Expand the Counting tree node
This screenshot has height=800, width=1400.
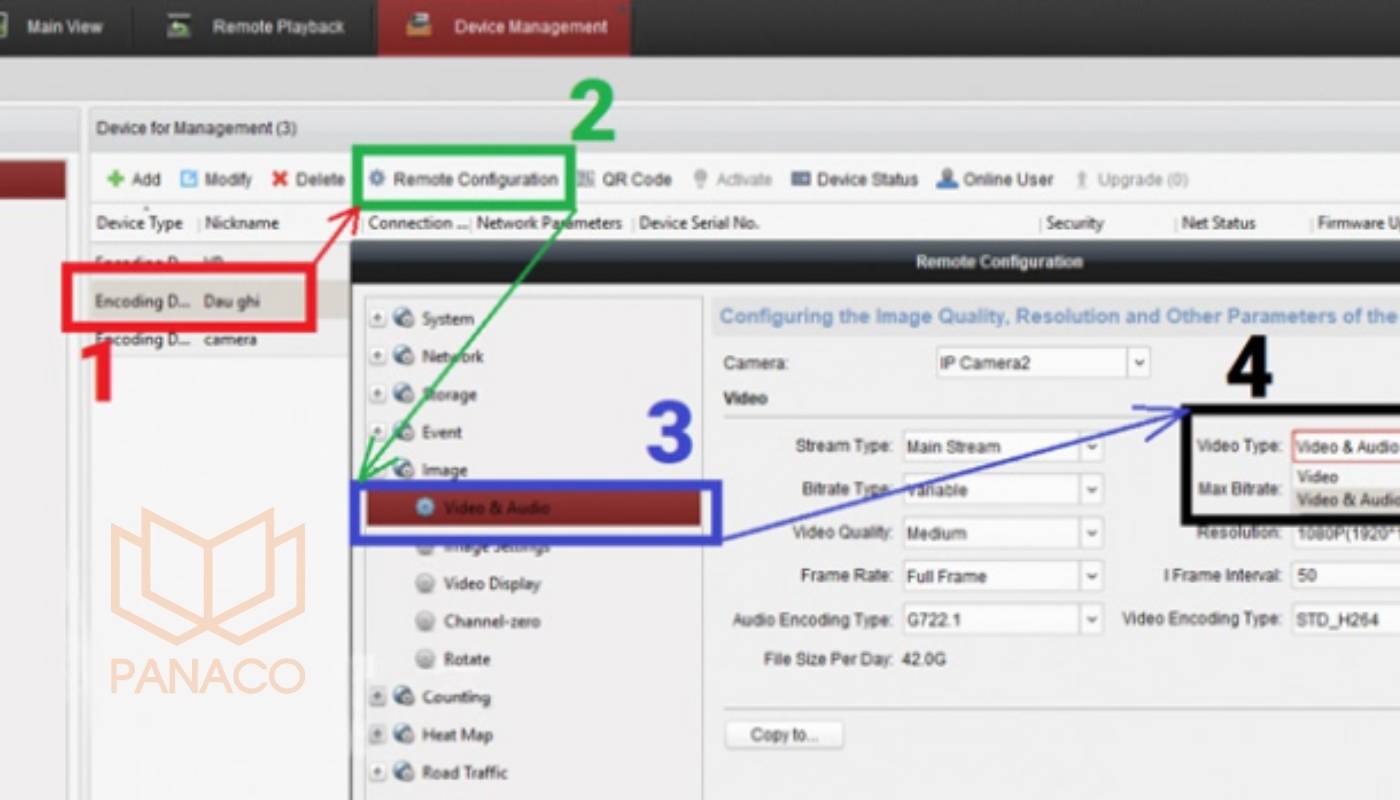(378, 697)
